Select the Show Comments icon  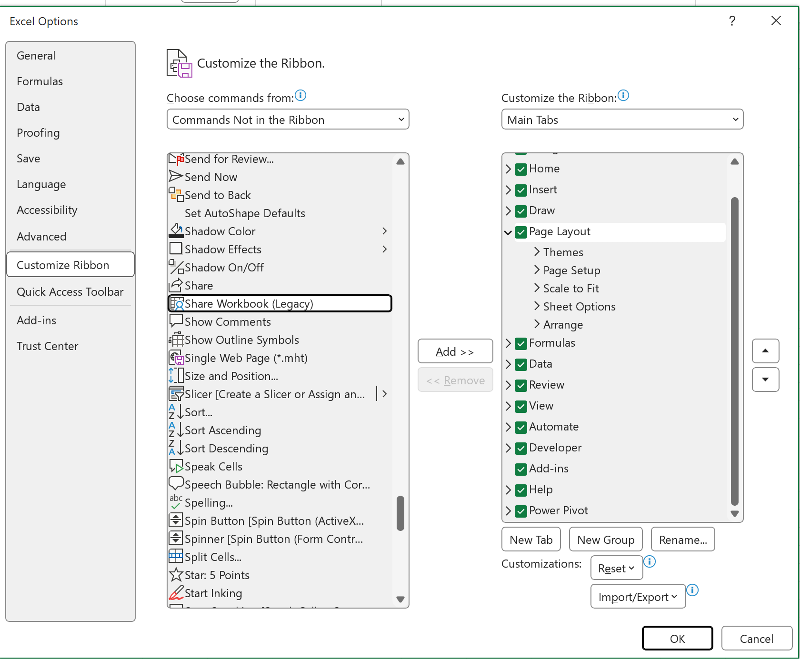click(176, 321)
